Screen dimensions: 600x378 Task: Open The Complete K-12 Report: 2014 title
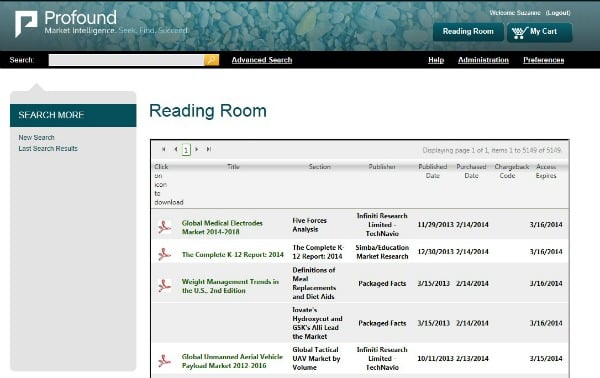tap(233, 254)
